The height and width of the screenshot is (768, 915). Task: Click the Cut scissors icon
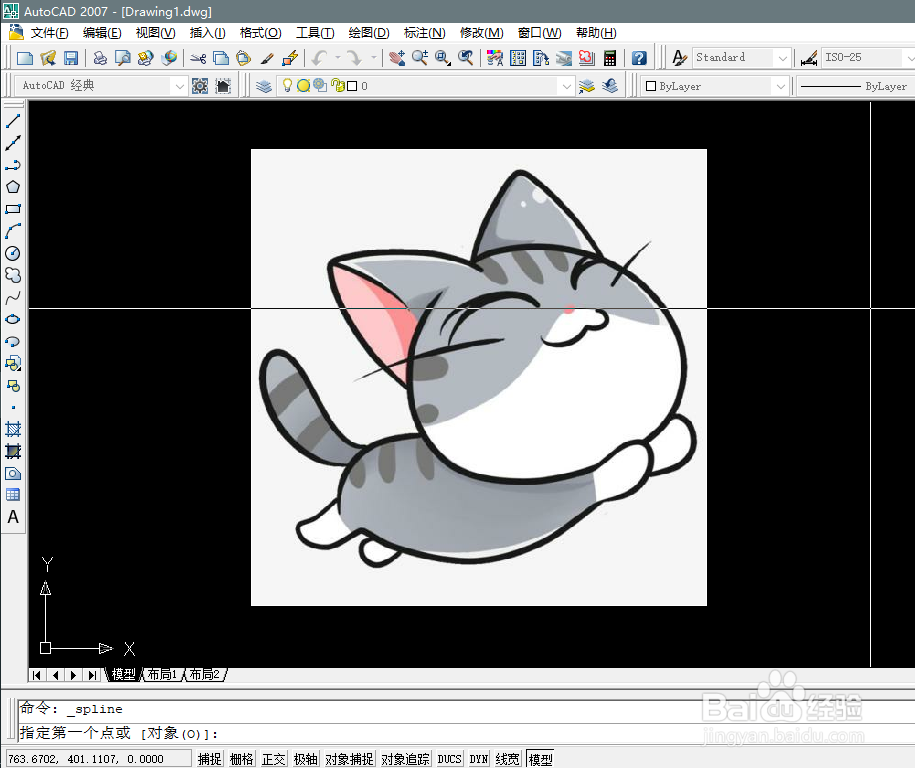pos(198,58)
